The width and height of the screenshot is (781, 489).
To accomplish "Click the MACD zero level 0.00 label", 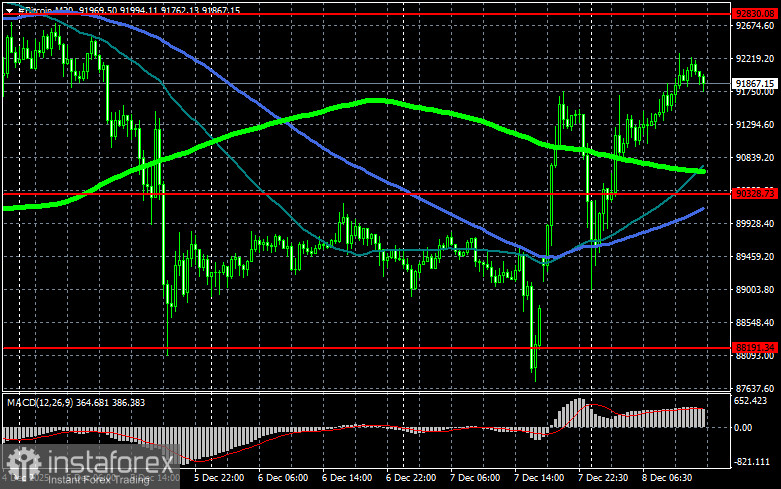I will pyautogui.click(x=743, y=427).
